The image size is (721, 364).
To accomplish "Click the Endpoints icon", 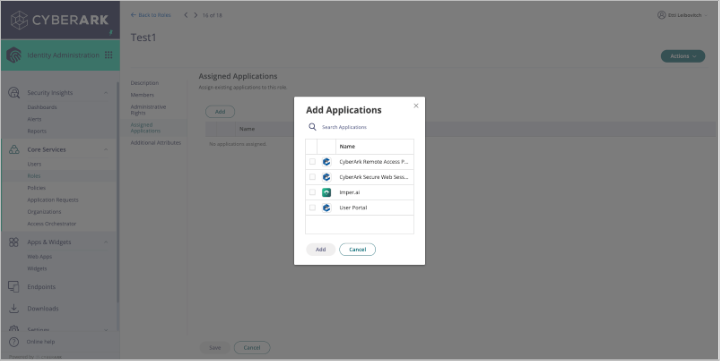I will [14, 287].
